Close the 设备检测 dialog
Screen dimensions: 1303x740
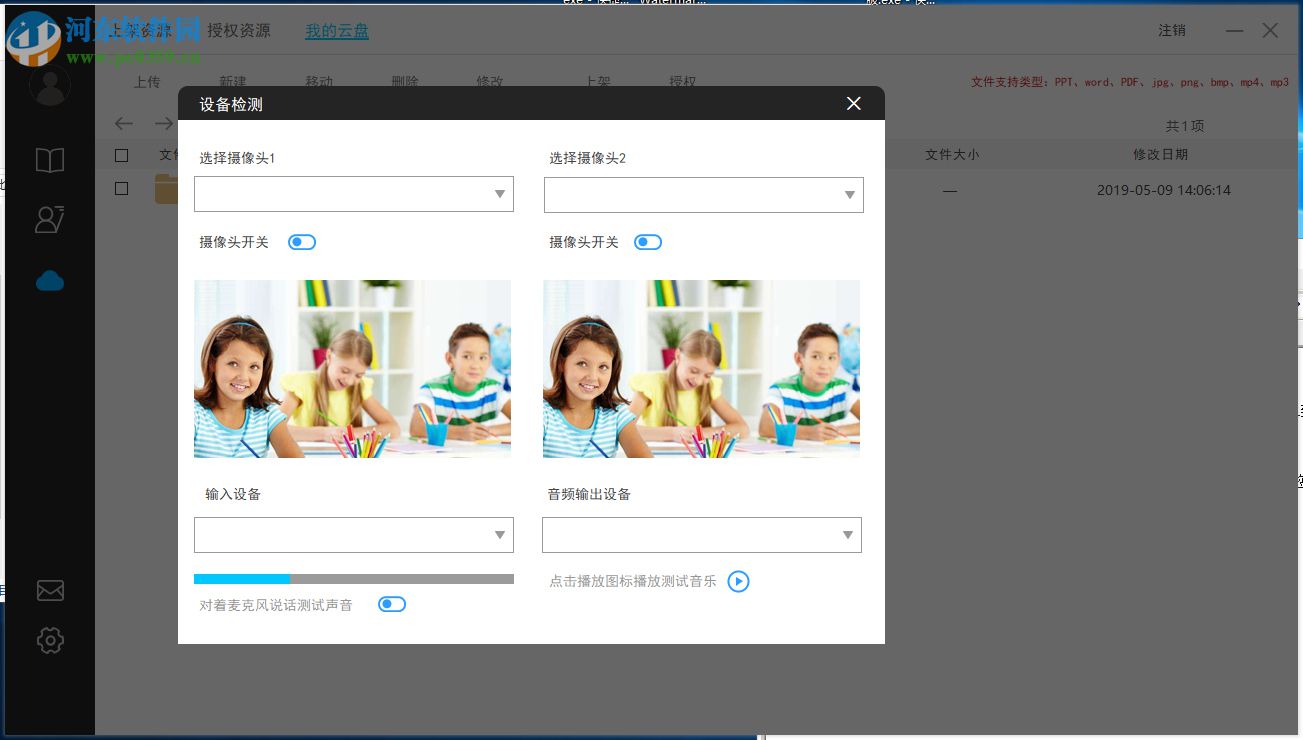click(853, 103)
